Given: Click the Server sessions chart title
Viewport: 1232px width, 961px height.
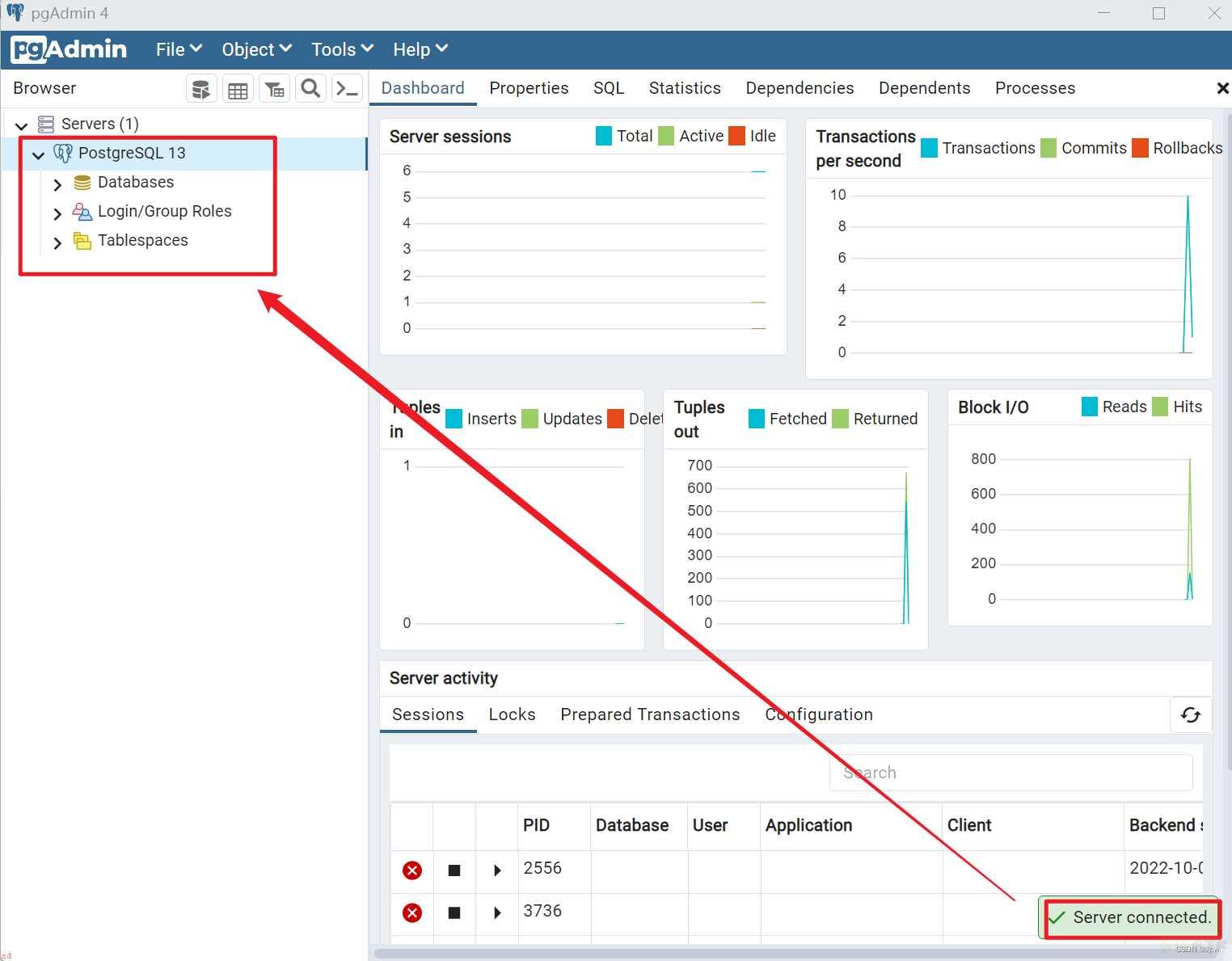Looking at the screenshot, I should [450, 137].
